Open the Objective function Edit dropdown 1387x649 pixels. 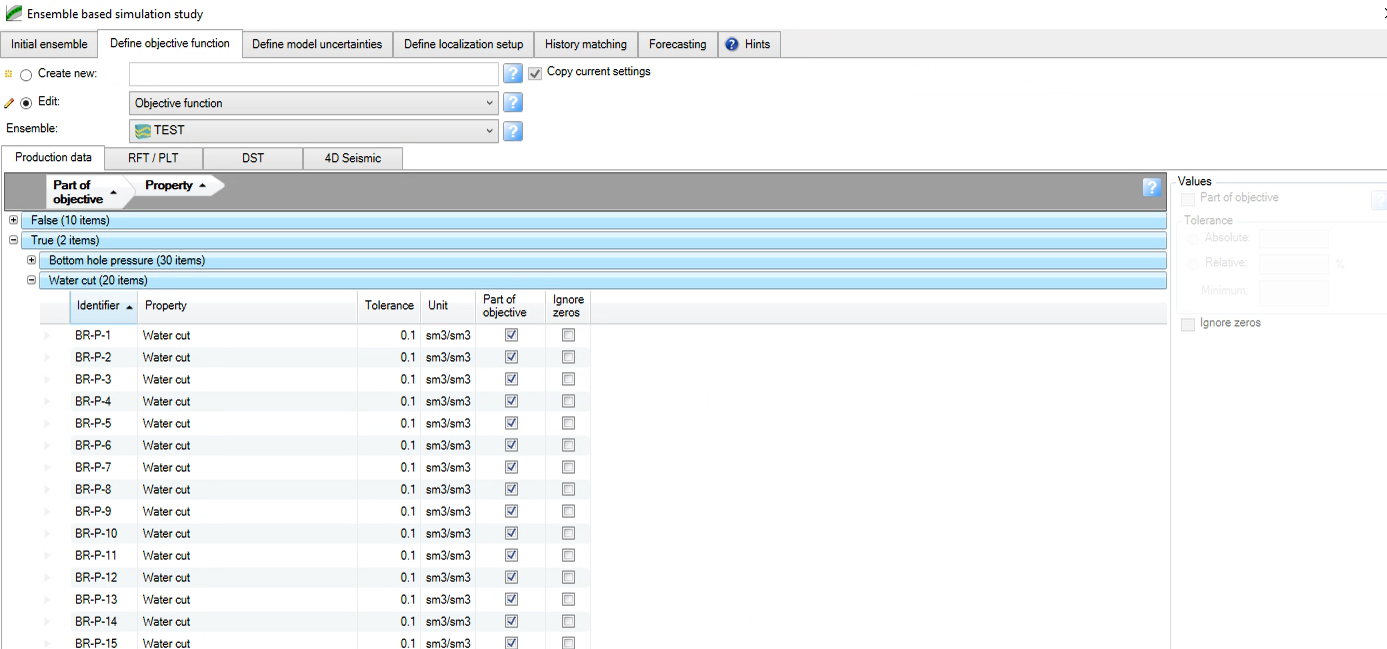[x=489, y=103]
